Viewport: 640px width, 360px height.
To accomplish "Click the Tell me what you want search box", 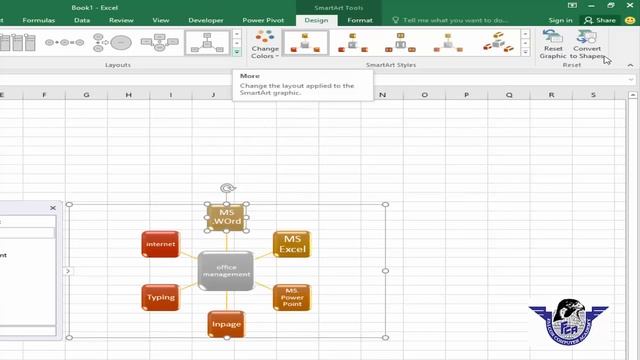I will click(451, 20).
